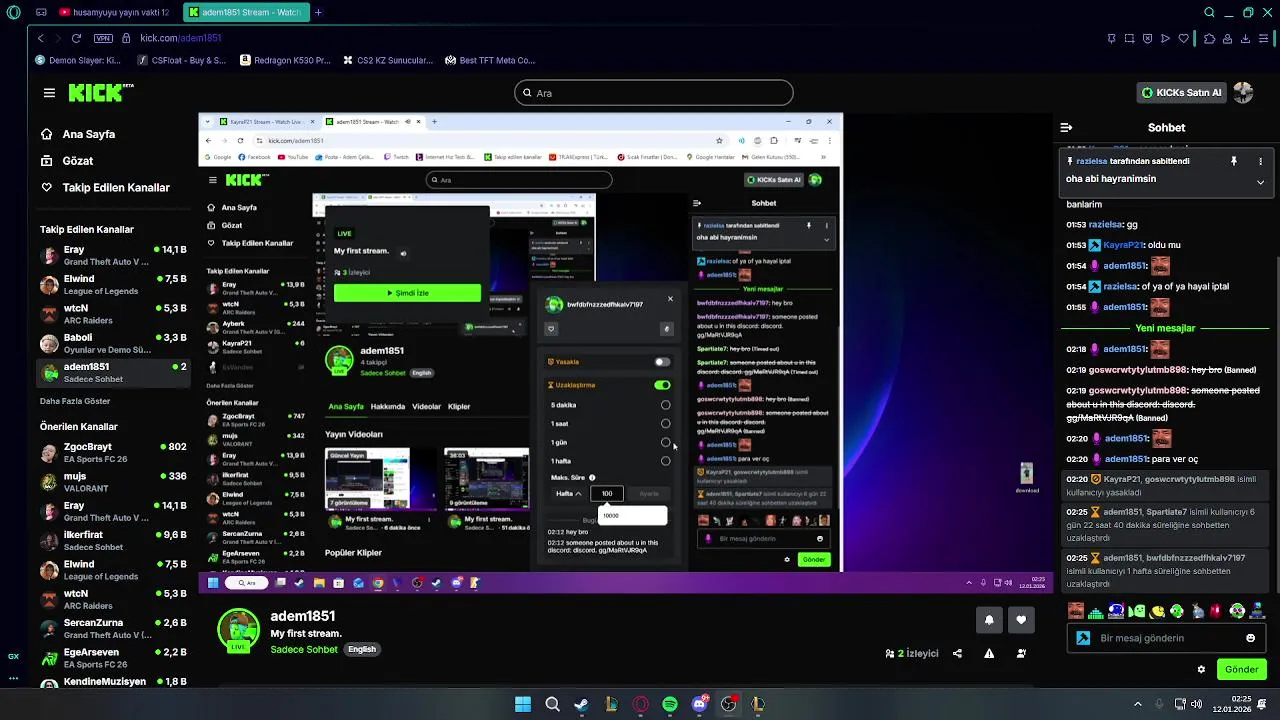Open the CSFloat bookmark
The height and width of the screenshot is (720, 1280).
(181, 60)
